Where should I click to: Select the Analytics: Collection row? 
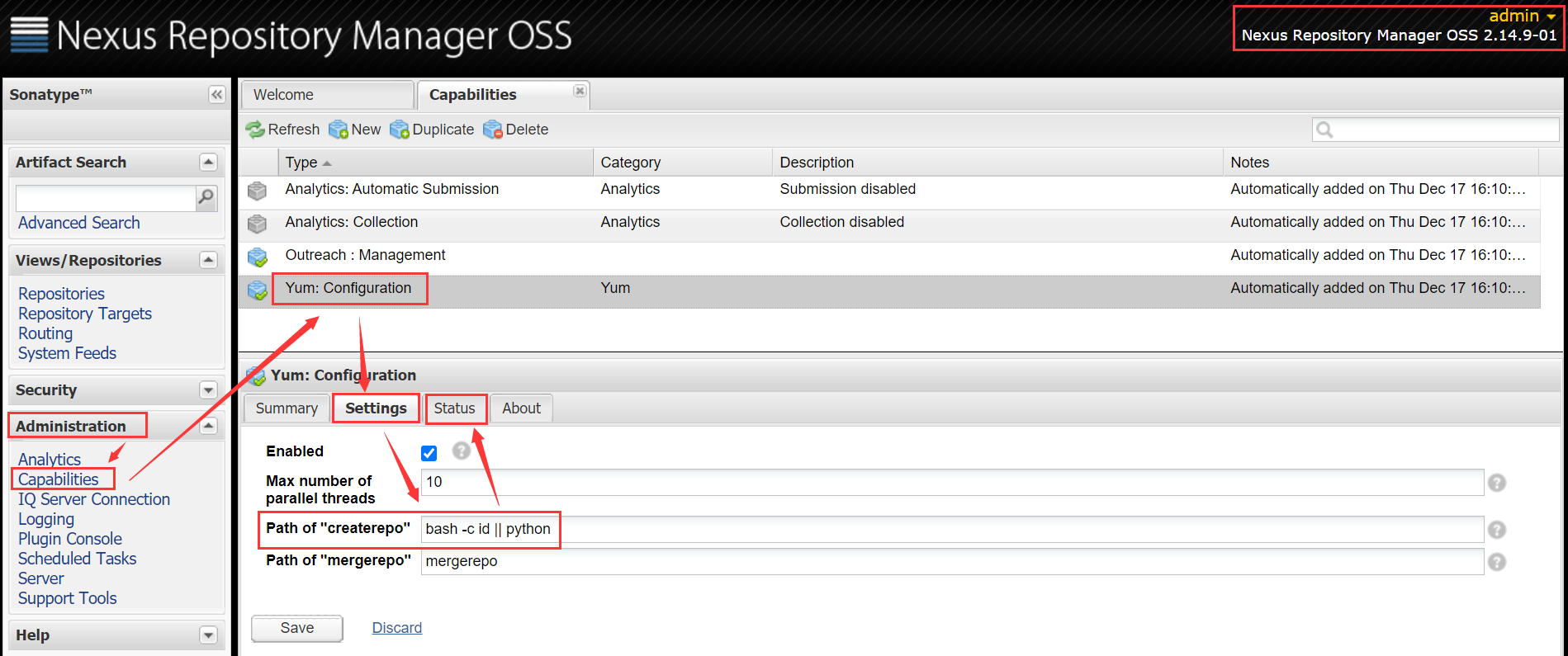[889, 225]
